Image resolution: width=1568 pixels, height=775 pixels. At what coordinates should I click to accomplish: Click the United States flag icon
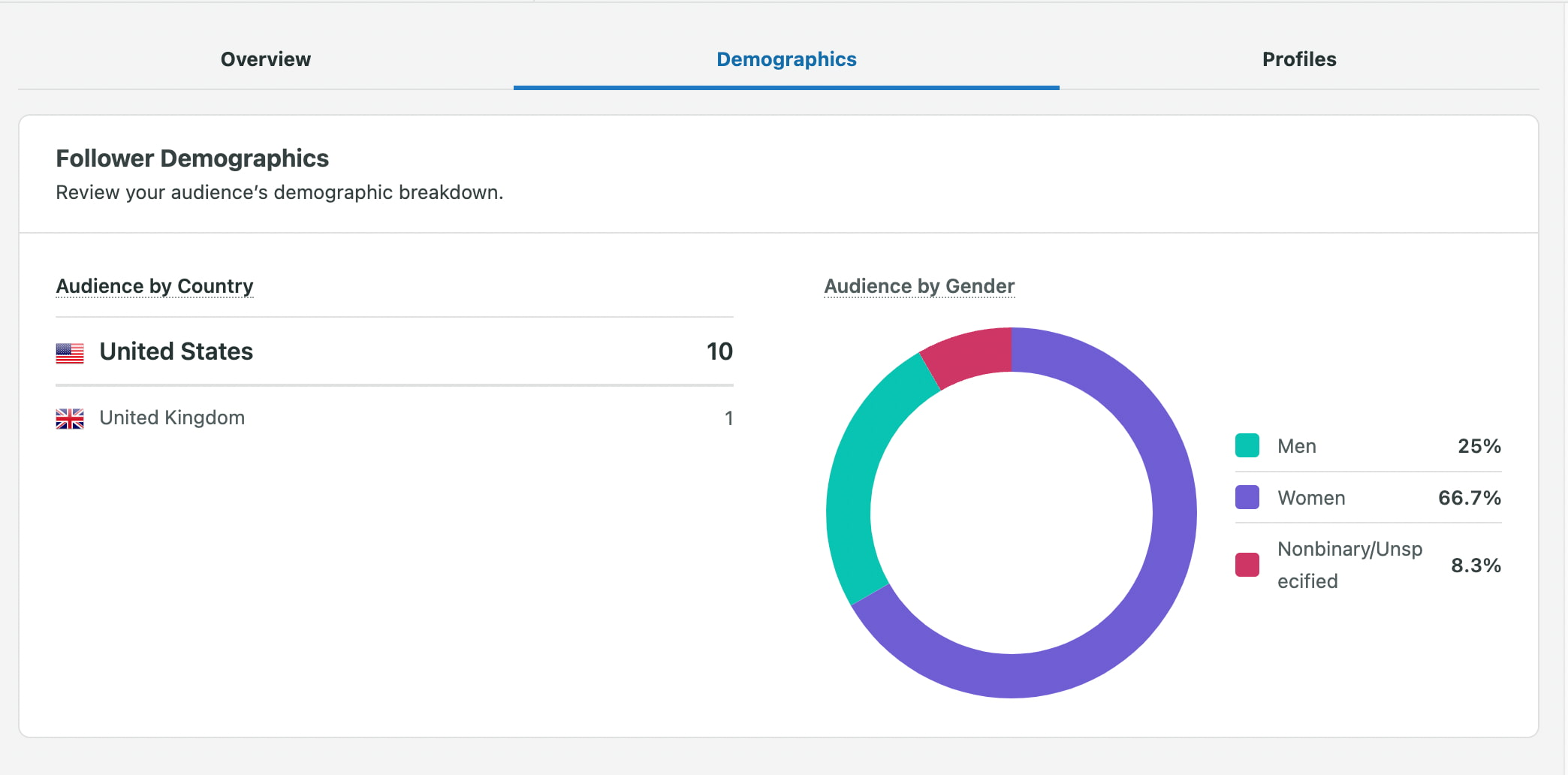(x=69, y=351)
